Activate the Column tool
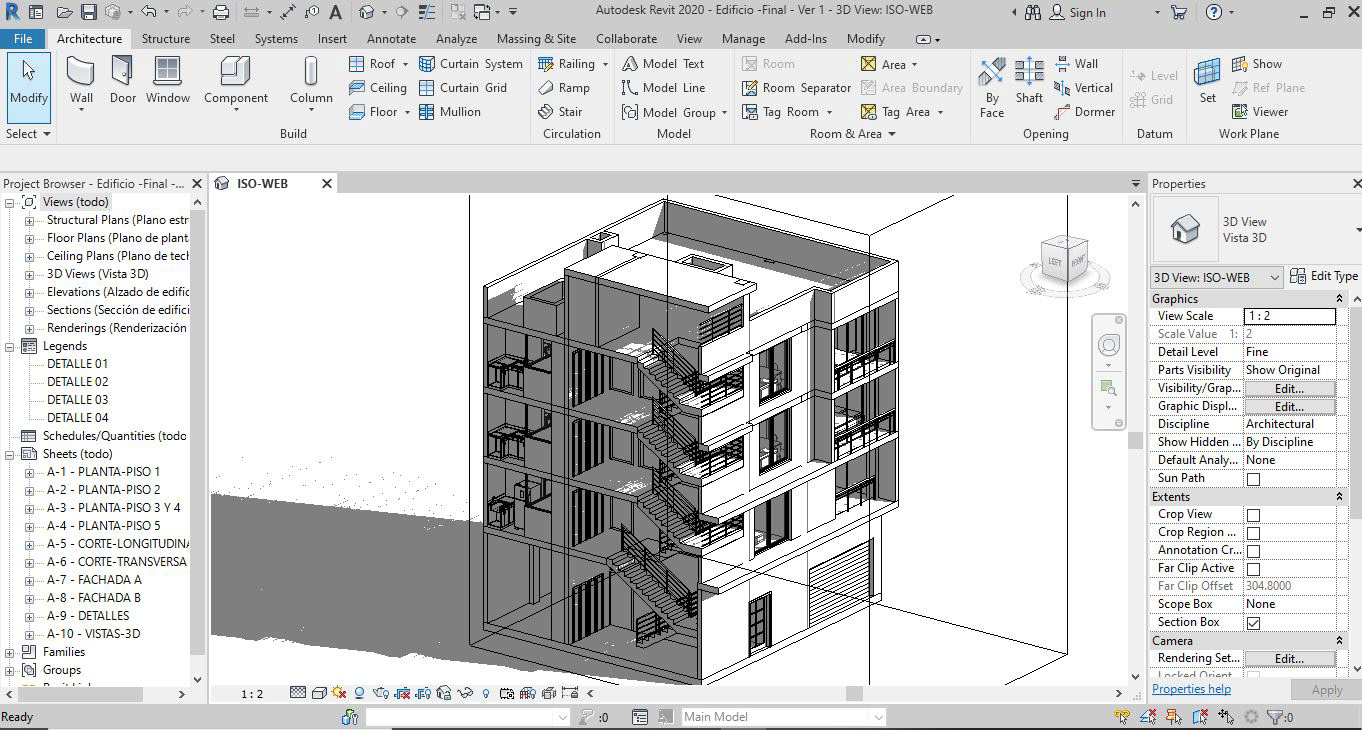 (311, 80)
